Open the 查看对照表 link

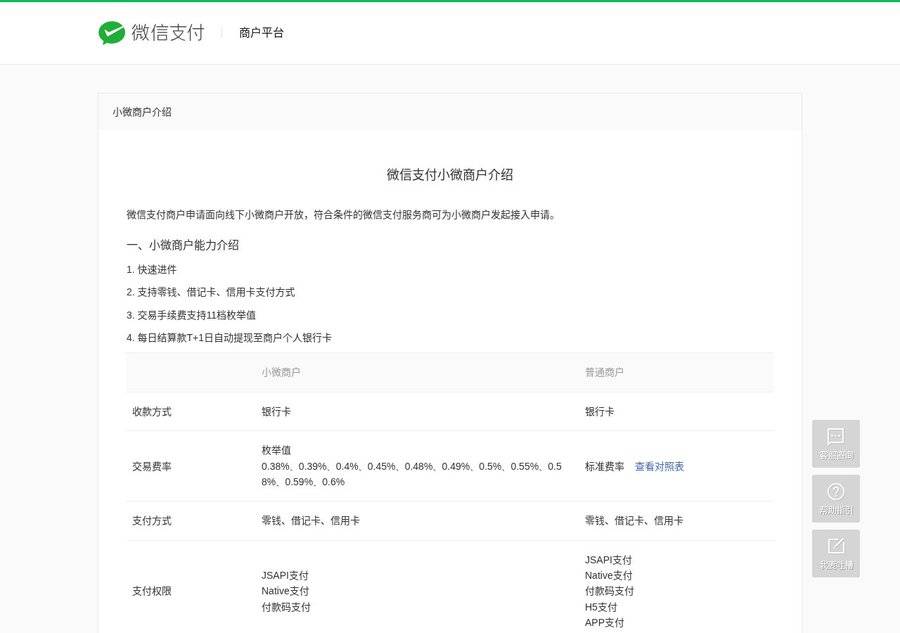[659, 467]
